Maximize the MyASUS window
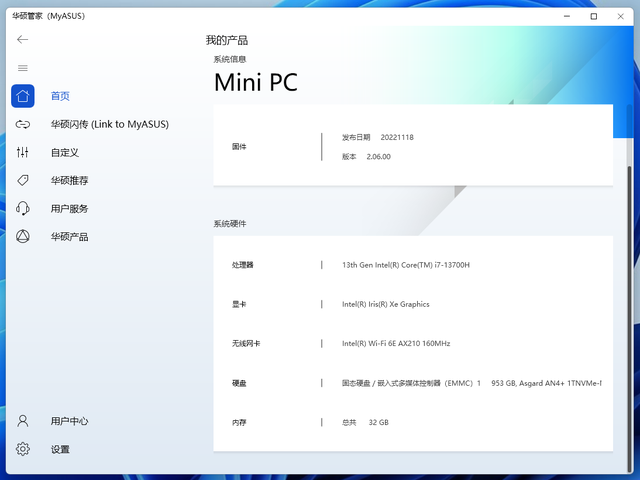The width and height of the screenshot is (640, 480). click(594, 16)
